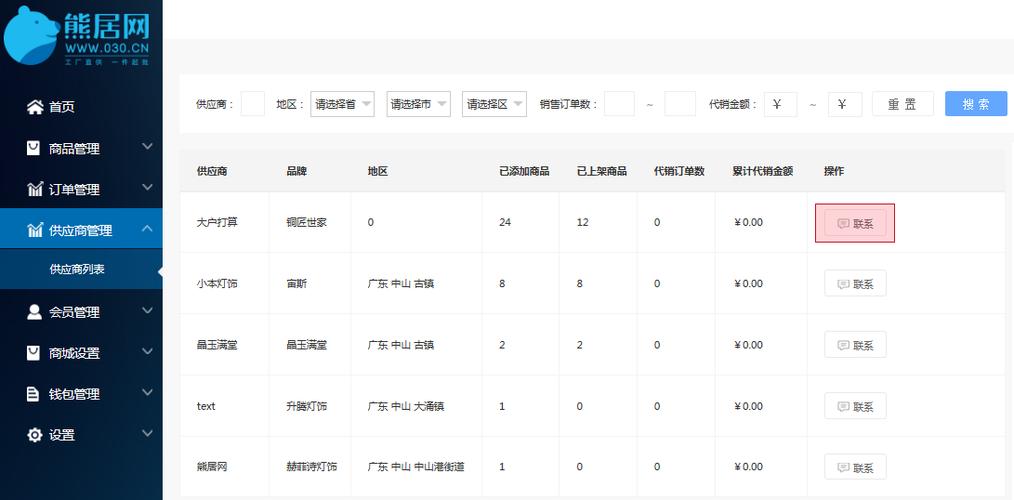This screenshot has height=500, width=1014.
Task: Click listed-products value 12
Action: 583,223
